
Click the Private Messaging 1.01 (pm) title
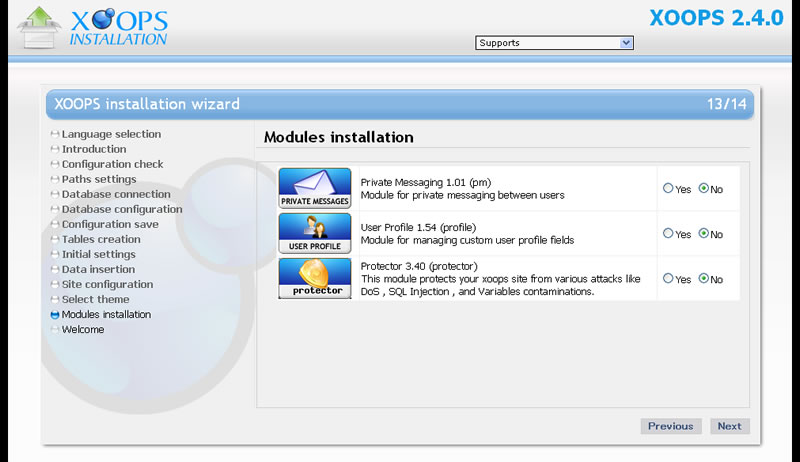(426, 183)
